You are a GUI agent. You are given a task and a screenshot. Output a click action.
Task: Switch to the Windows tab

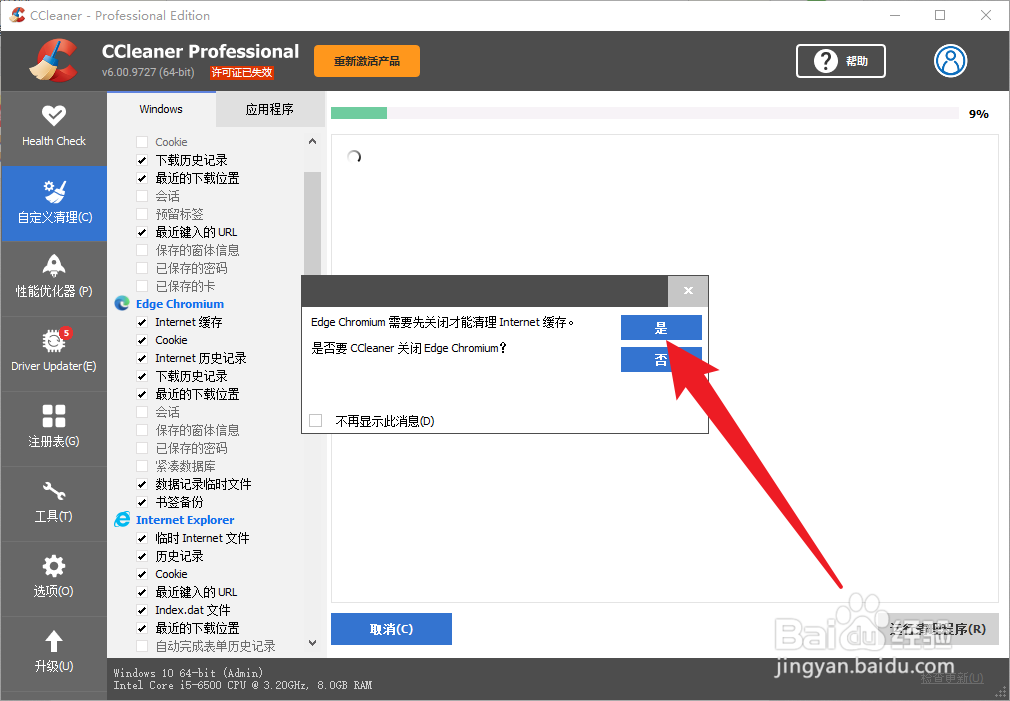[161, 109]
